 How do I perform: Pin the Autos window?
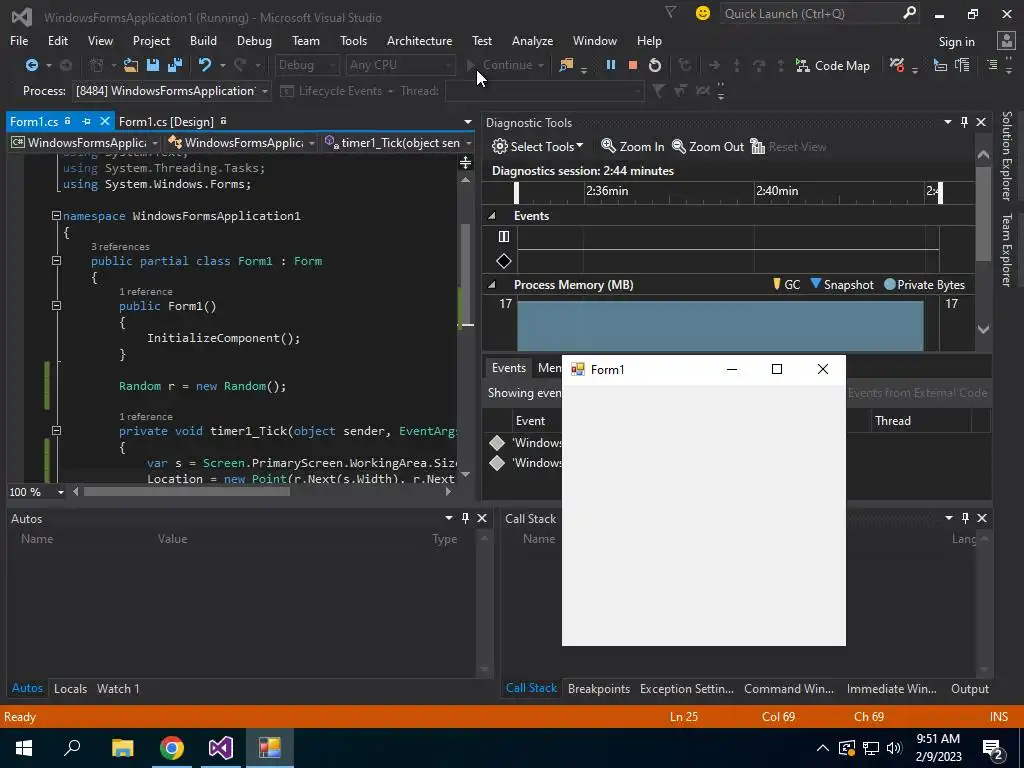click(x=465, y=518)
